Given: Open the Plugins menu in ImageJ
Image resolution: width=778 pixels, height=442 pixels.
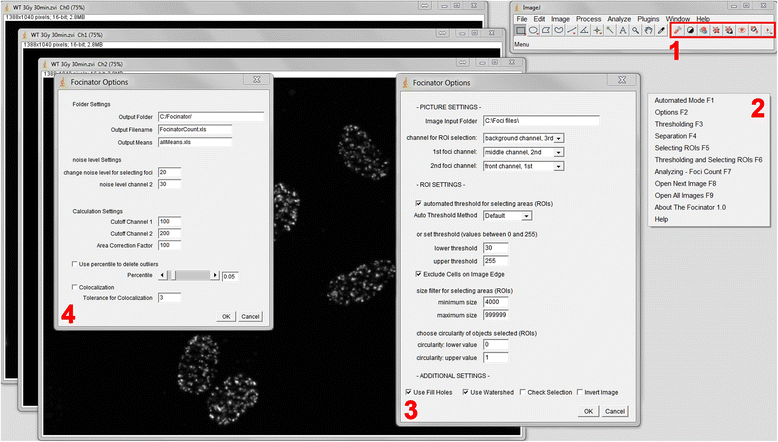Looking at the screenshot, I should pyautogui.click(x=647, y=19).
